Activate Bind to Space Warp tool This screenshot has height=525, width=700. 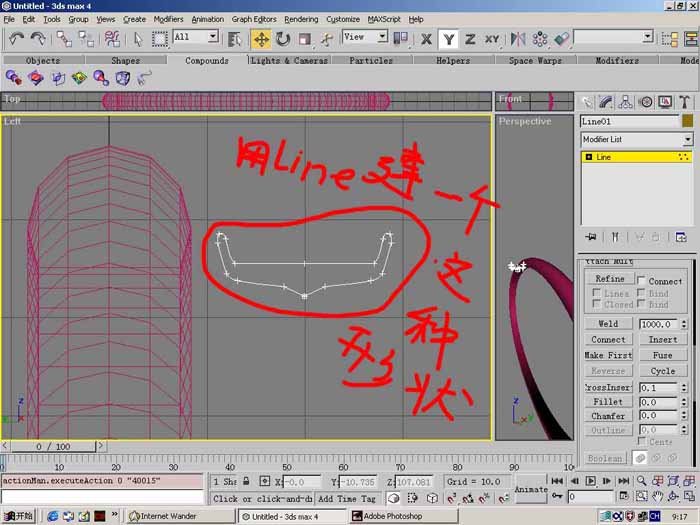click(x=112, y=39)
